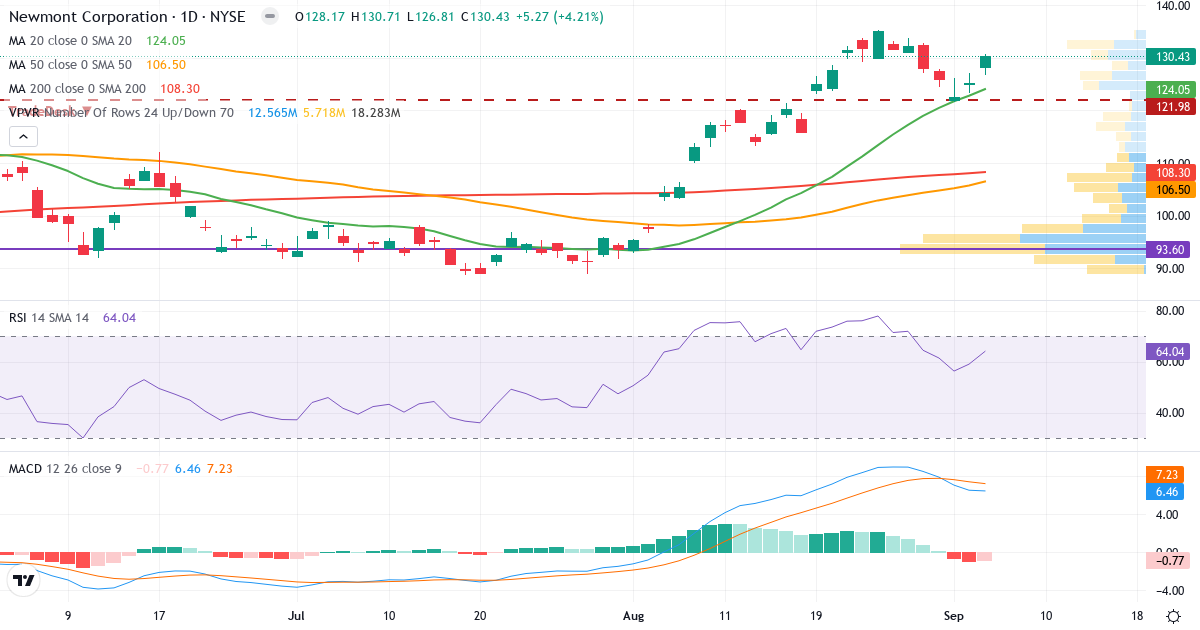This screenshot has height=630, width=1200.
Task: Click the 20 date label on time axis
Action: (x=480, y=616)
